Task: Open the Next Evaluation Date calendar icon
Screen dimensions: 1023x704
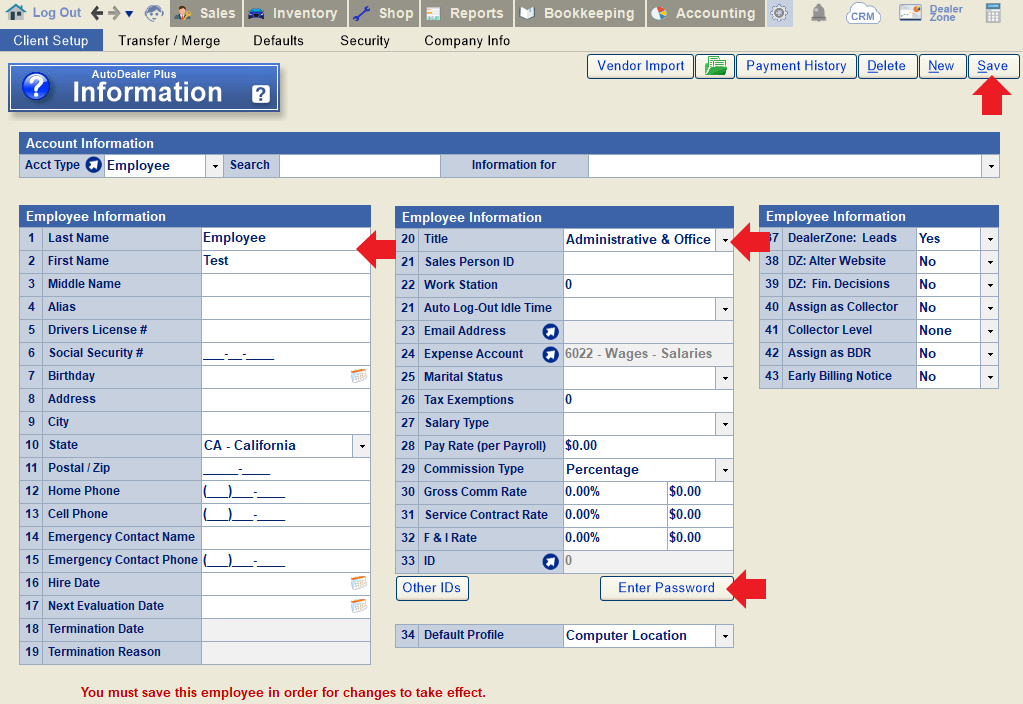Action: point(358,606)
